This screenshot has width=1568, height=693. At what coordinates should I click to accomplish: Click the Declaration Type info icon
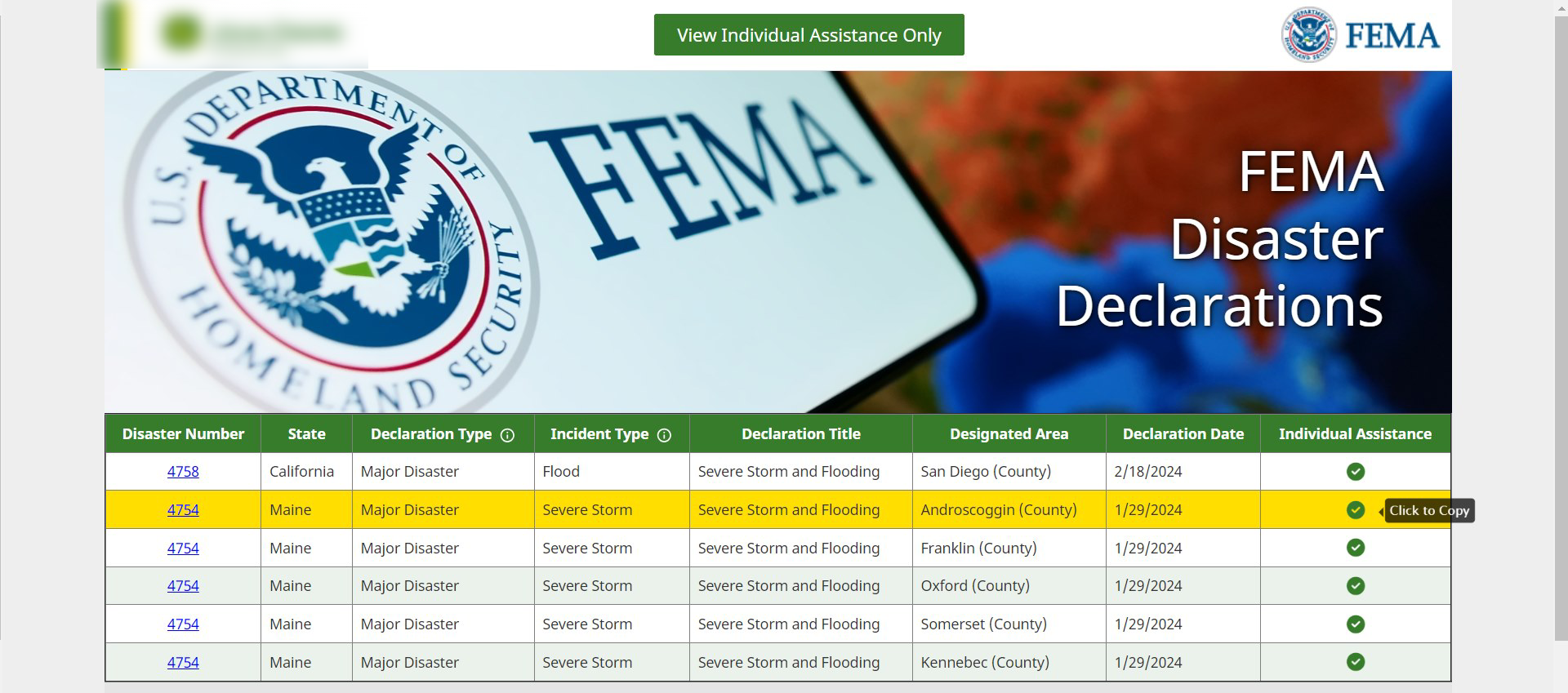pos(507,435)
